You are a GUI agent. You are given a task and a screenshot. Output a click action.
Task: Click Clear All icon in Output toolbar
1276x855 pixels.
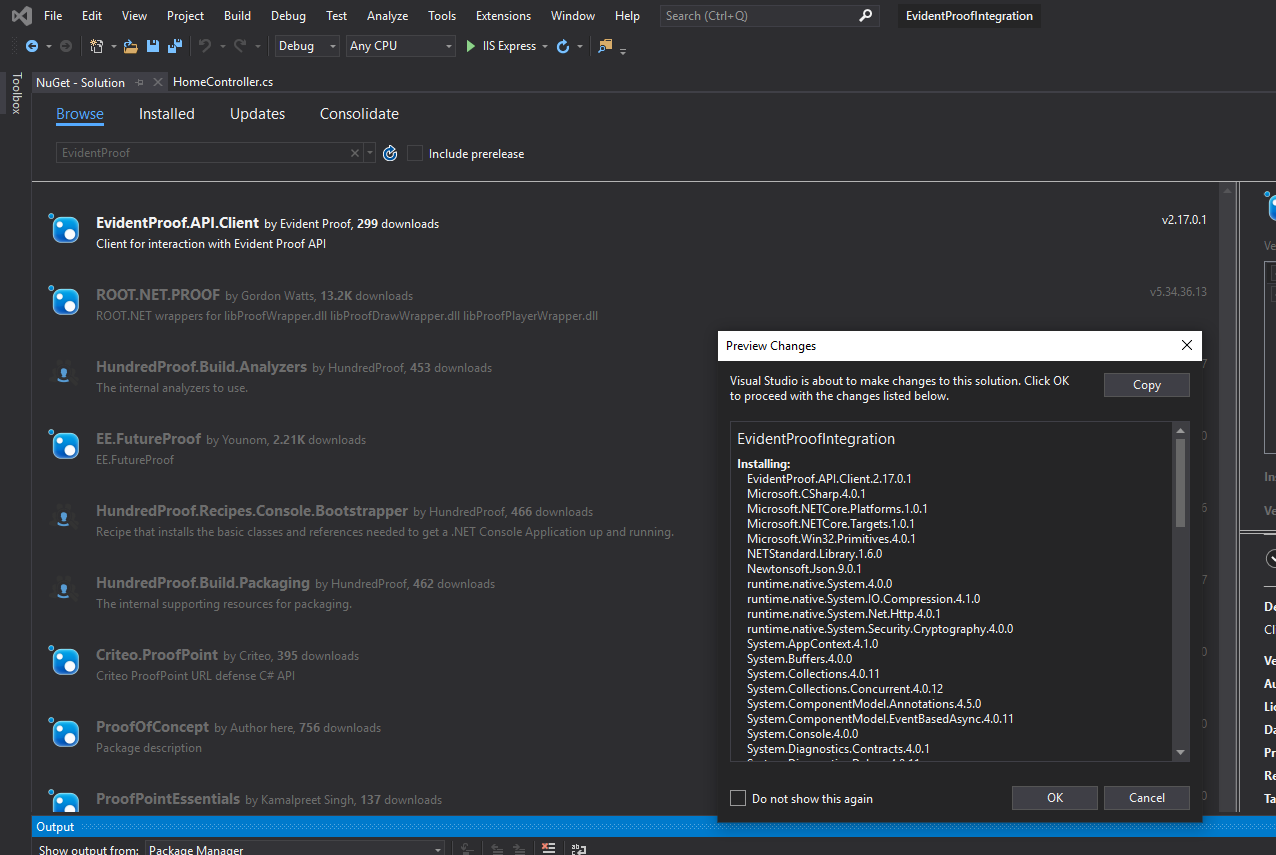[x=548, y=849]
